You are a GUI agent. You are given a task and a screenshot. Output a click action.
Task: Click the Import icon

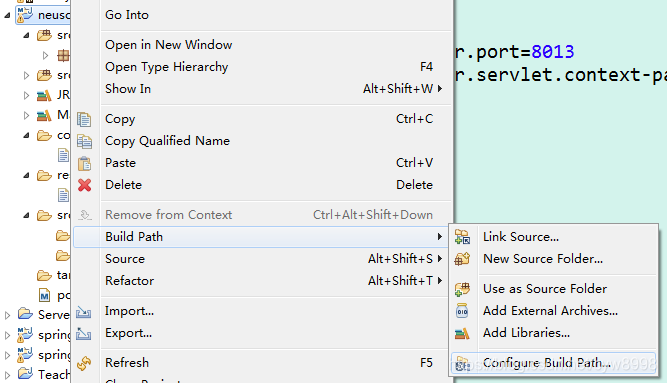click(x=83, y=312)
